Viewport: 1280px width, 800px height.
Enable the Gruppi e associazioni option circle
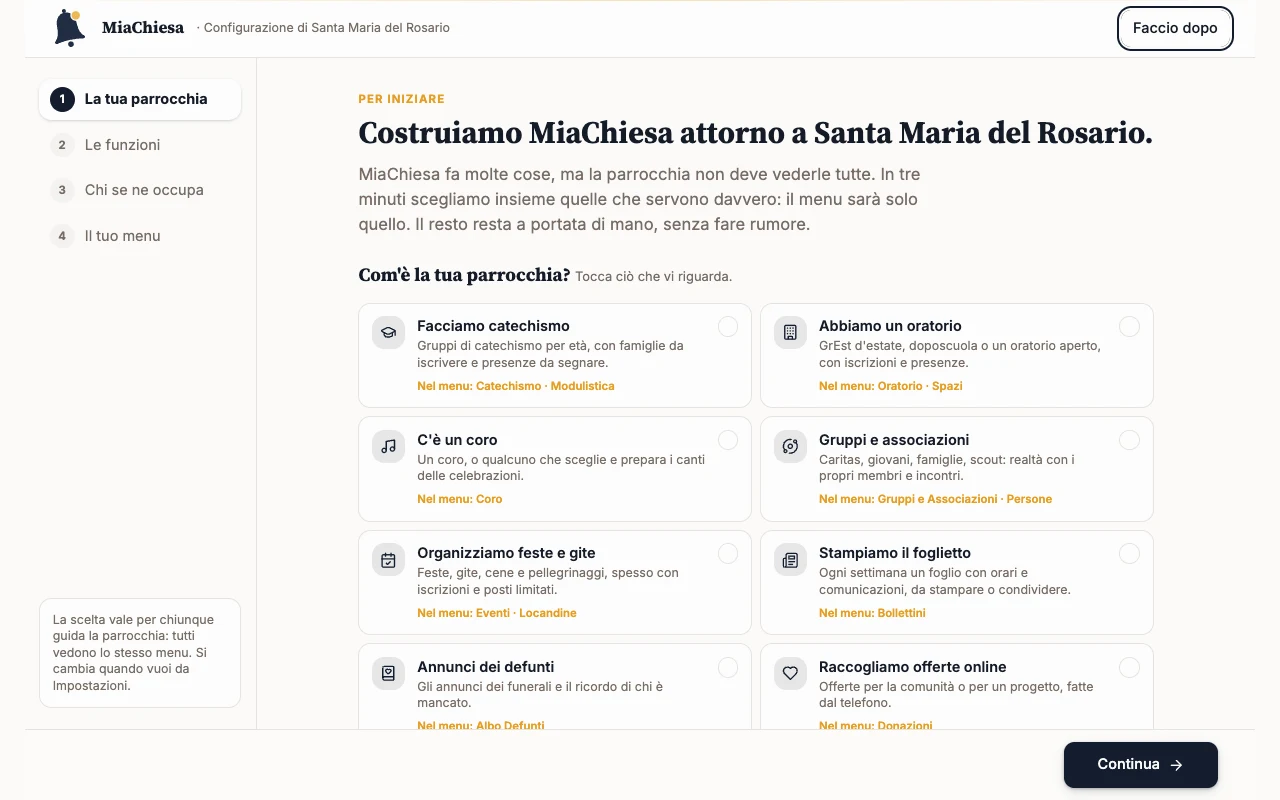point(1129,440)
